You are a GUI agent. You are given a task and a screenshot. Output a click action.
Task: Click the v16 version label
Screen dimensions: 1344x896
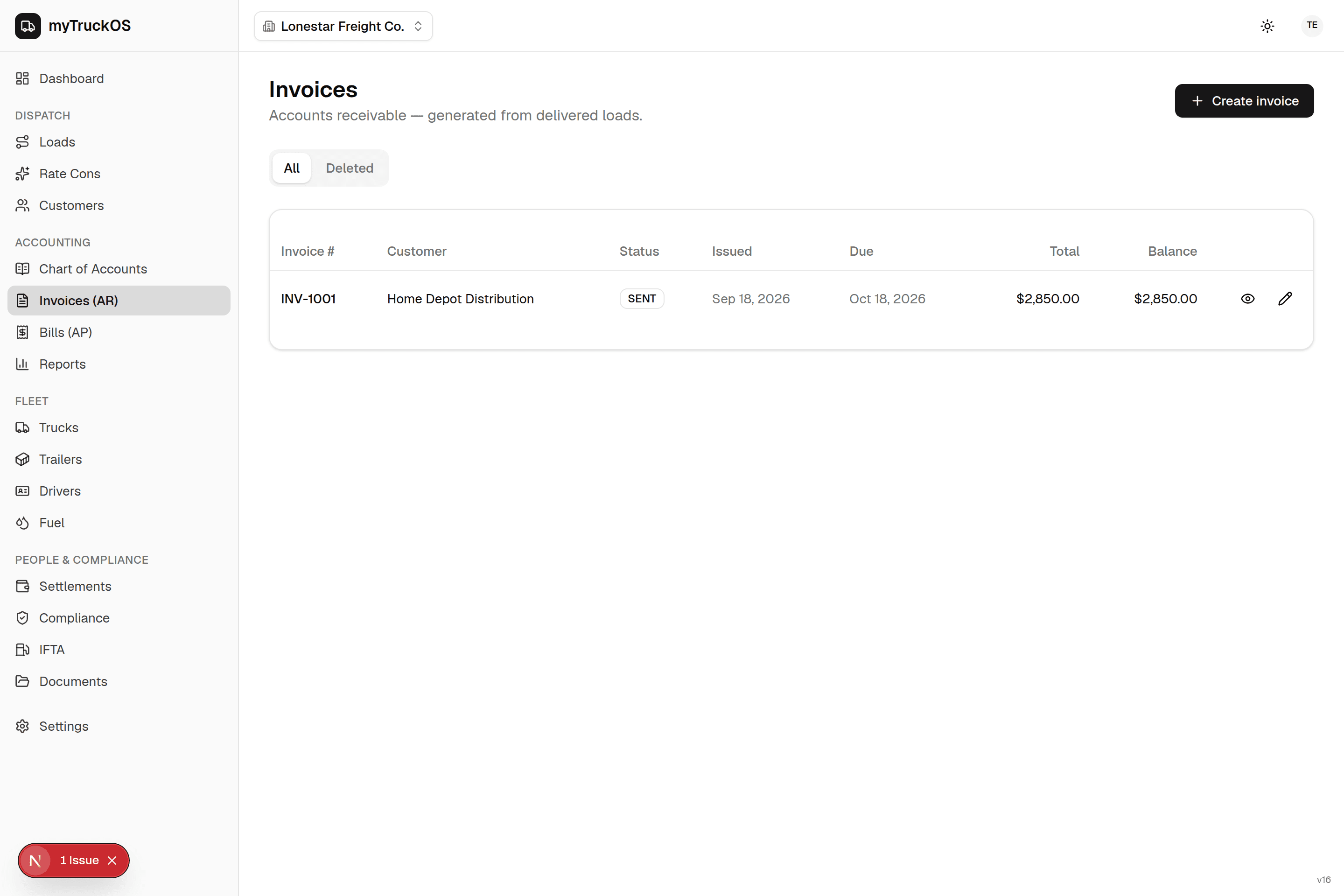1323,879
